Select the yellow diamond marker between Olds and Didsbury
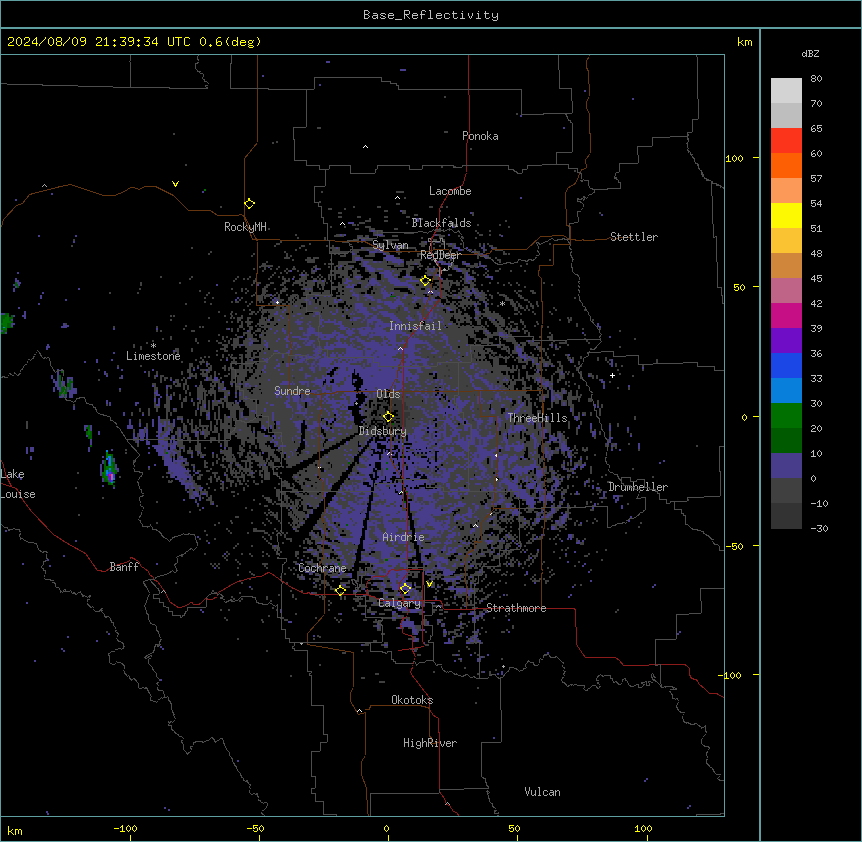The width and height of the screenshot is (862, 842). pyautogui.click(x=389, y=417)
